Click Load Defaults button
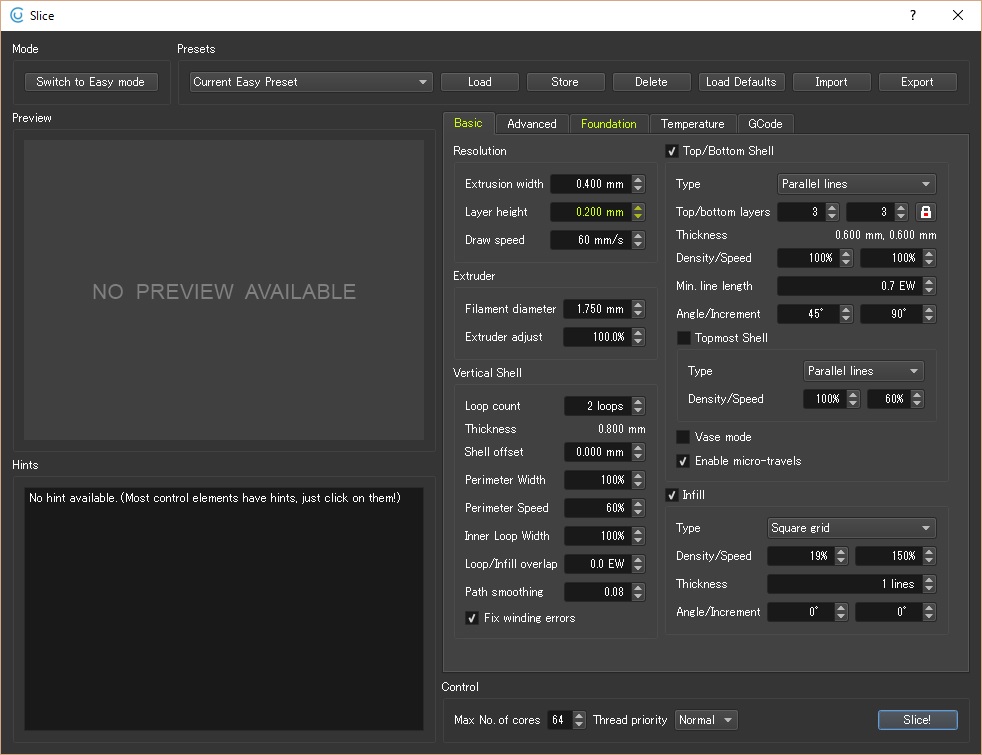 coord(742,82)
